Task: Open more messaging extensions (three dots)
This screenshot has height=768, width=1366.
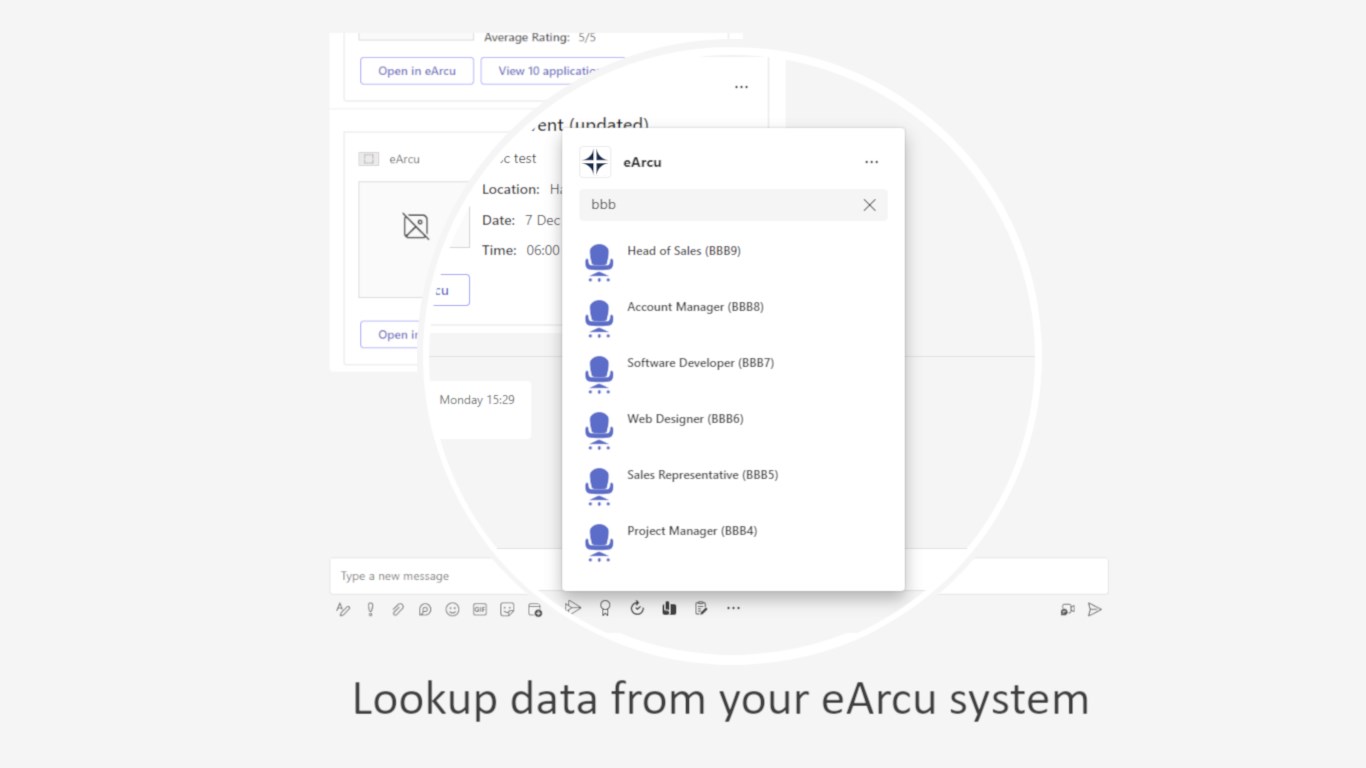Action: pyautogui.click(x=733, y=607)
